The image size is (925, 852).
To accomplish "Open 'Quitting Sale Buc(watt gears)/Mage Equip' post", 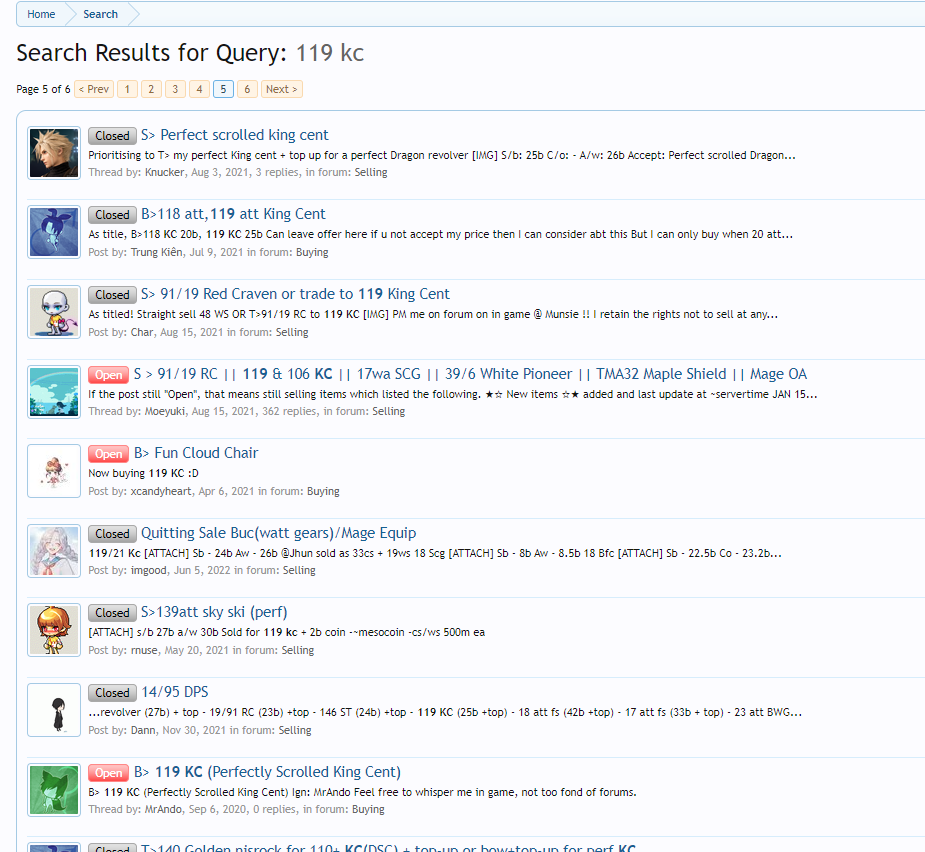I will pos(278,533).
